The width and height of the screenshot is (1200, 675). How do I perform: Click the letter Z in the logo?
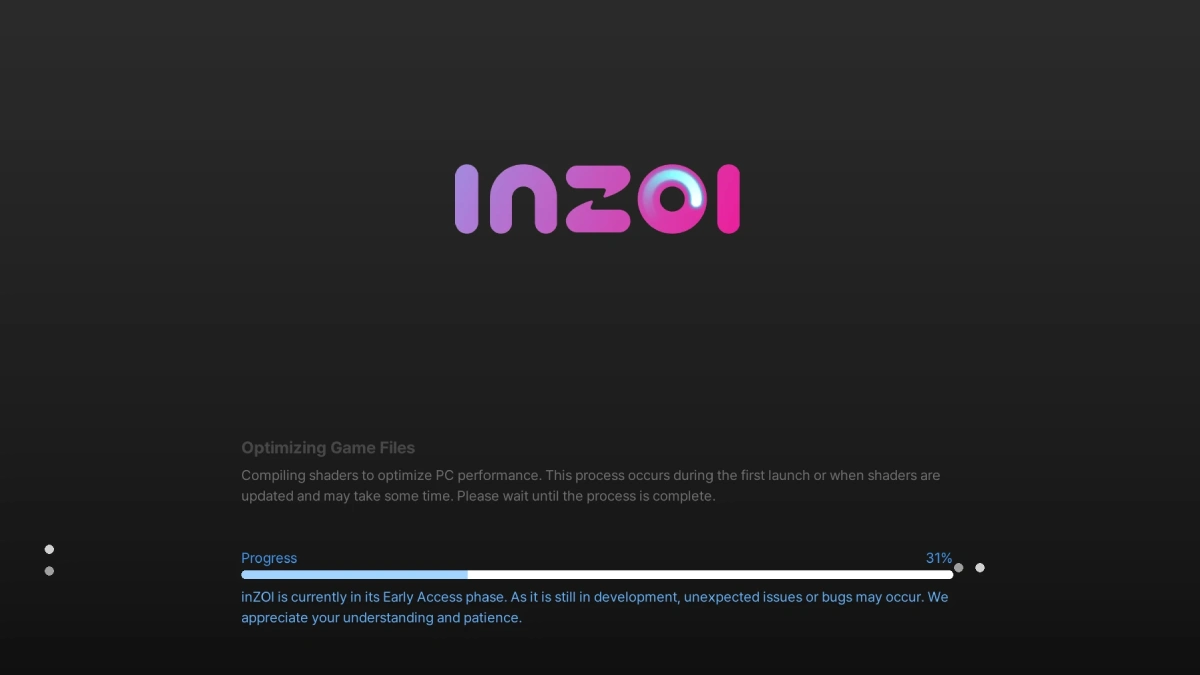point(599,199)
